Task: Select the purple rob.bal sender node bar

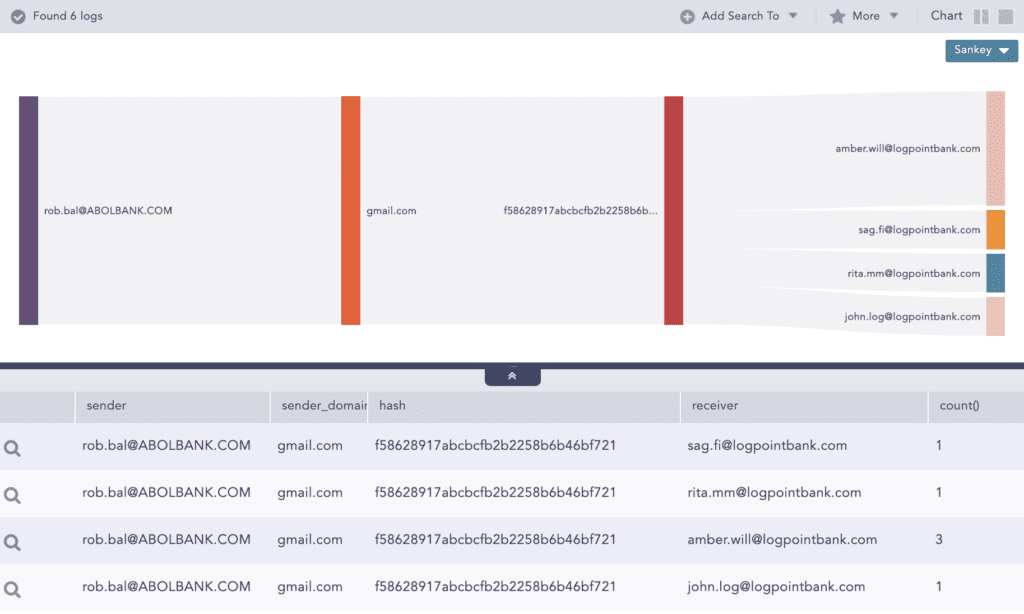Action: pos(29,210)
